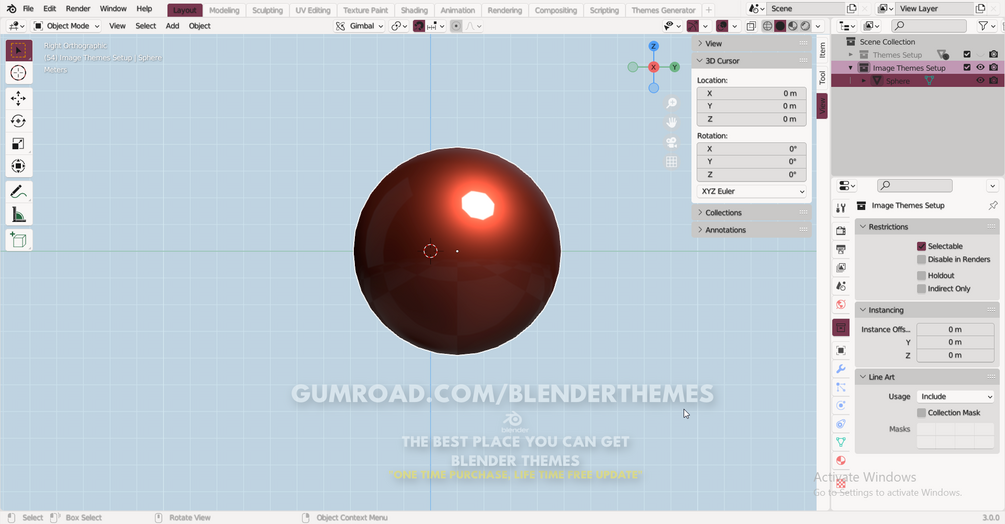Open the Particles properties tab icon
This screenshot has width=1005, height=524.
(x=841, y=387)
